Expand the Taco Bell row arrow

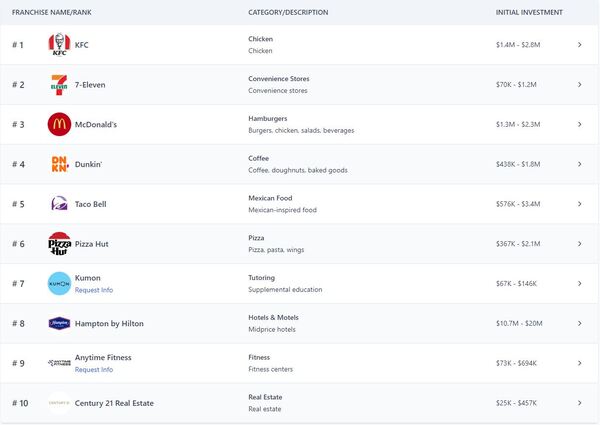[580, 204]
